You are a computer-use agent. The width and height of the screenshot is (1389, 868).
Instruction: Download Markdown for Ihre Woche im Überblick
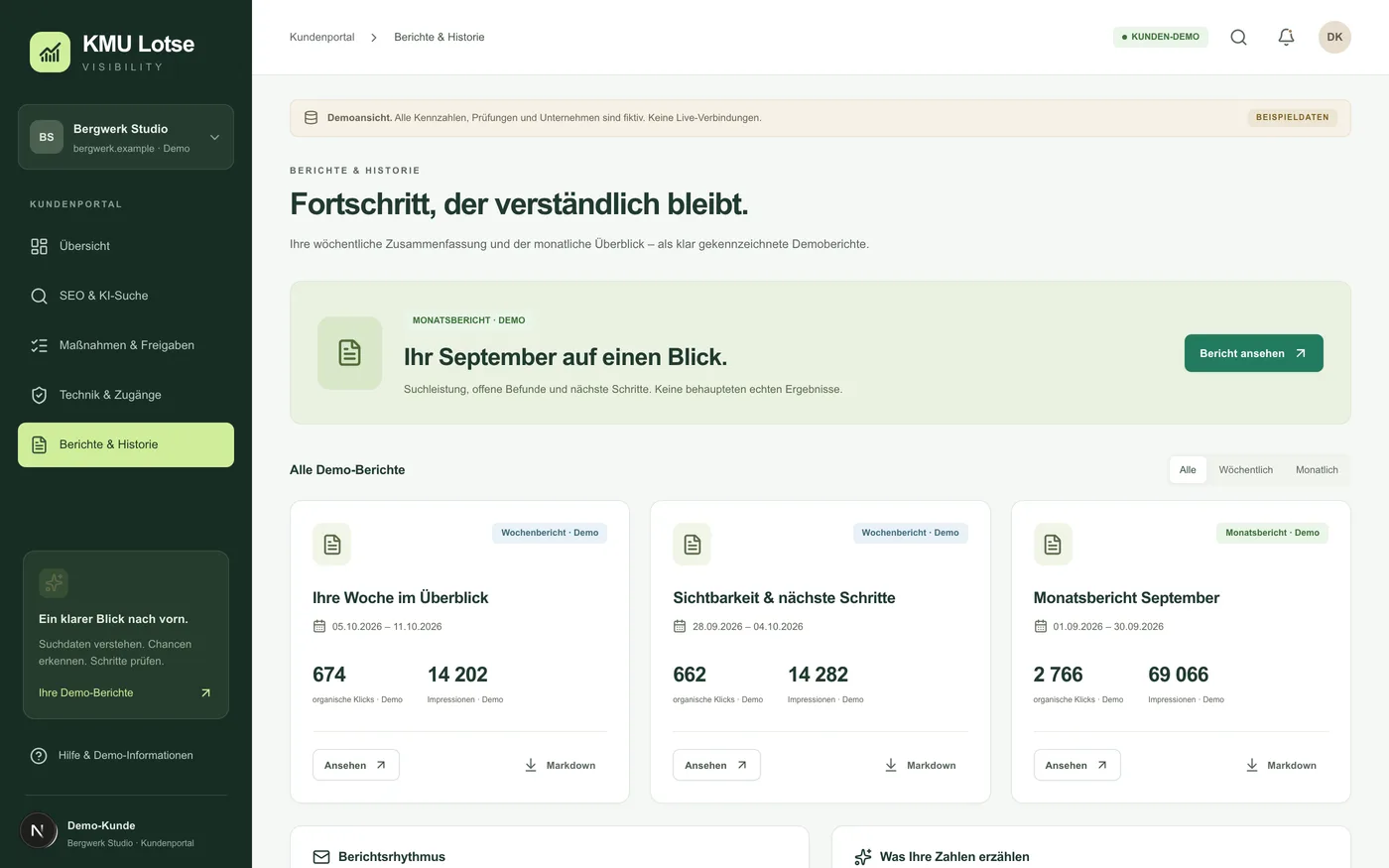click(x=560, y=765)
